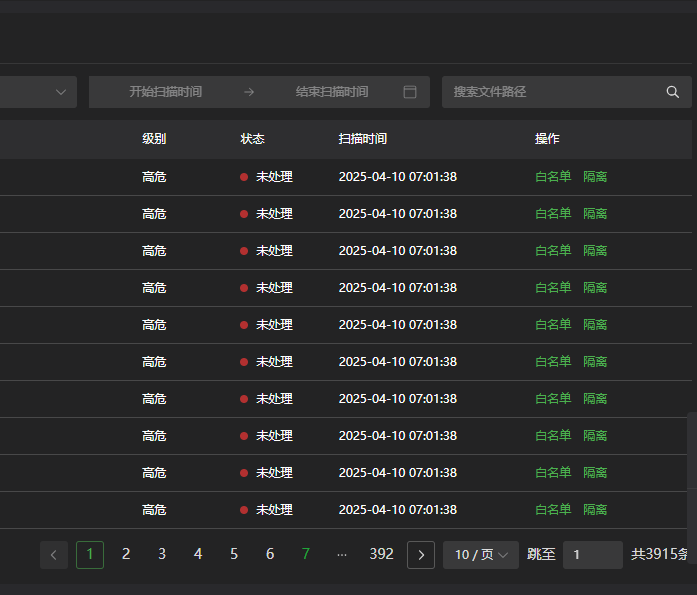The height and width of the screenshot is (595, 697).
Task: Set the 开始扫描时间 start date field
Action: [165, 92]
